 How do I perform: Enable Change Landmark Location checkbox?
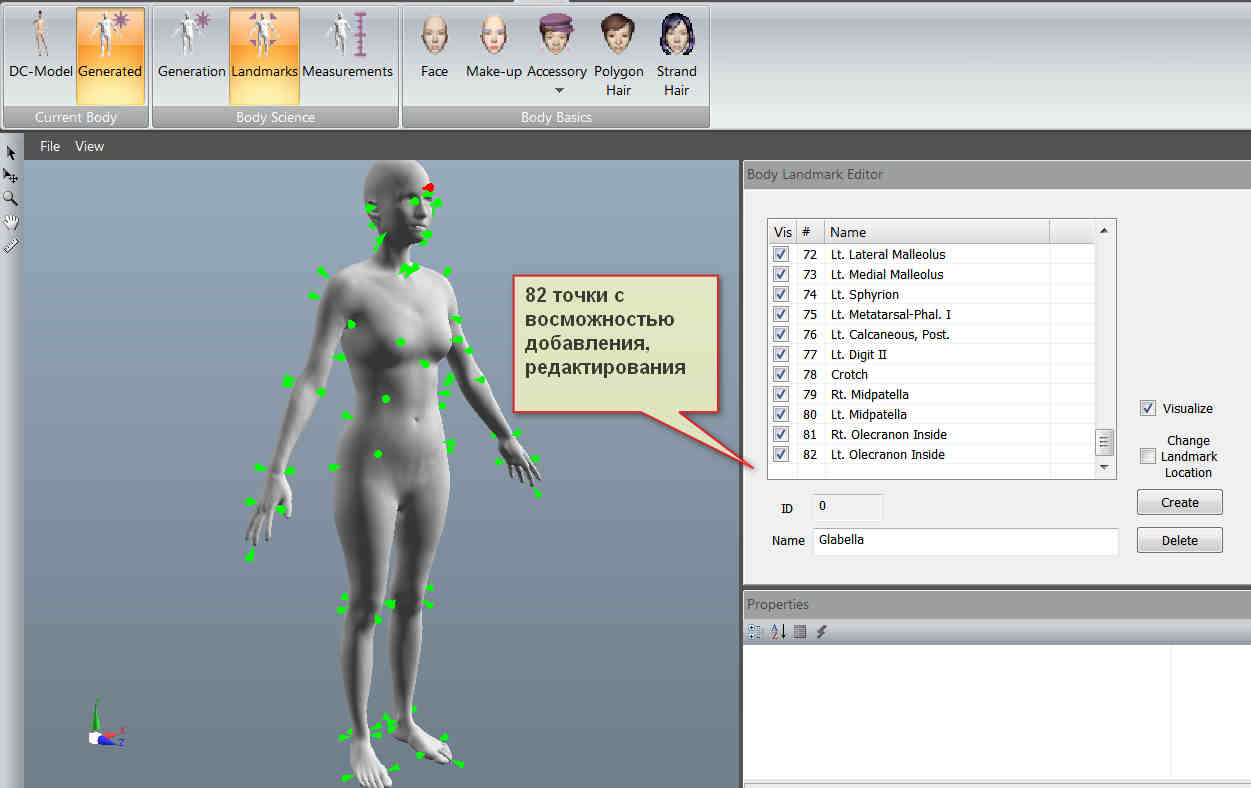click(x=1148, y=456)
